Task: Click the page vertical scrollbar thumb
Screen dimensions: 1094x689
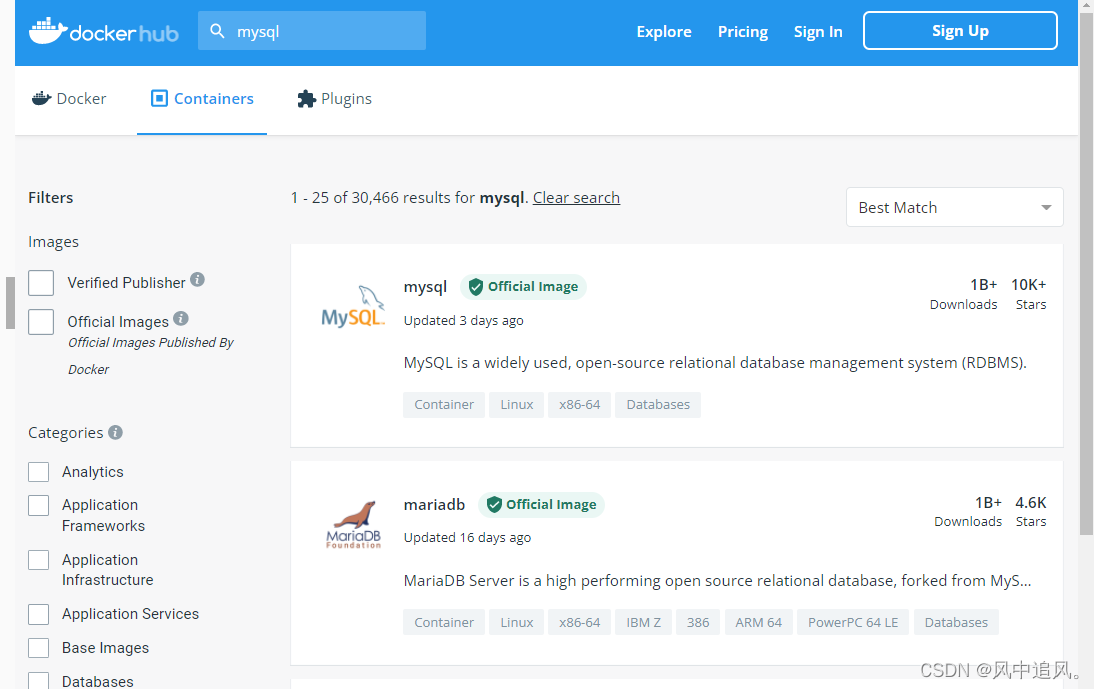Action: pos(1086,275)
